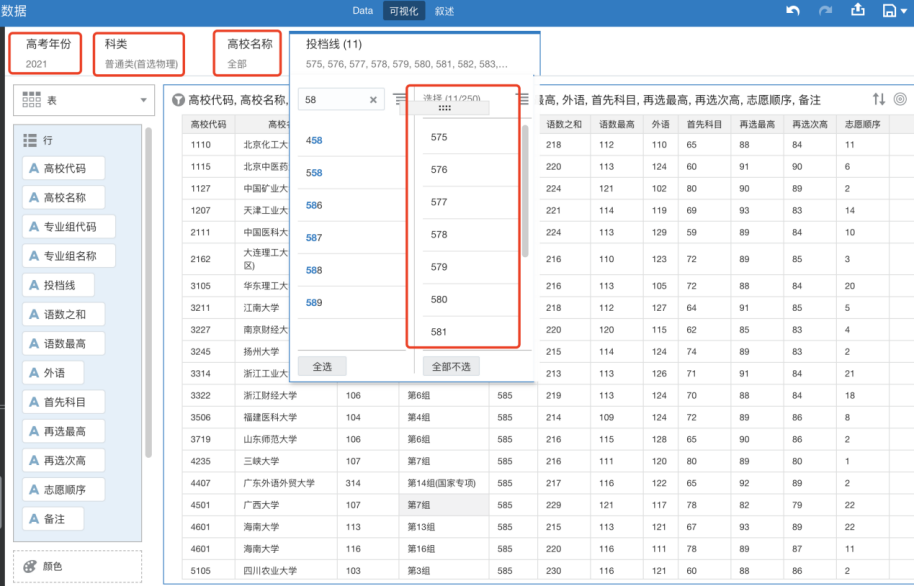Click the filter funnel icon above the table

[178, 100]
